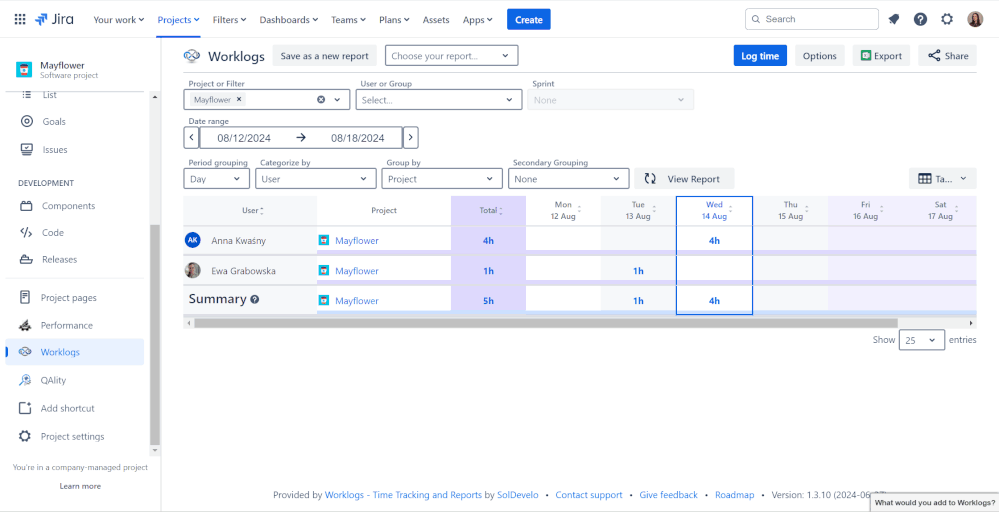Click the Search input field
This screenshot has height=512, width=999.
tap(812, 19)
